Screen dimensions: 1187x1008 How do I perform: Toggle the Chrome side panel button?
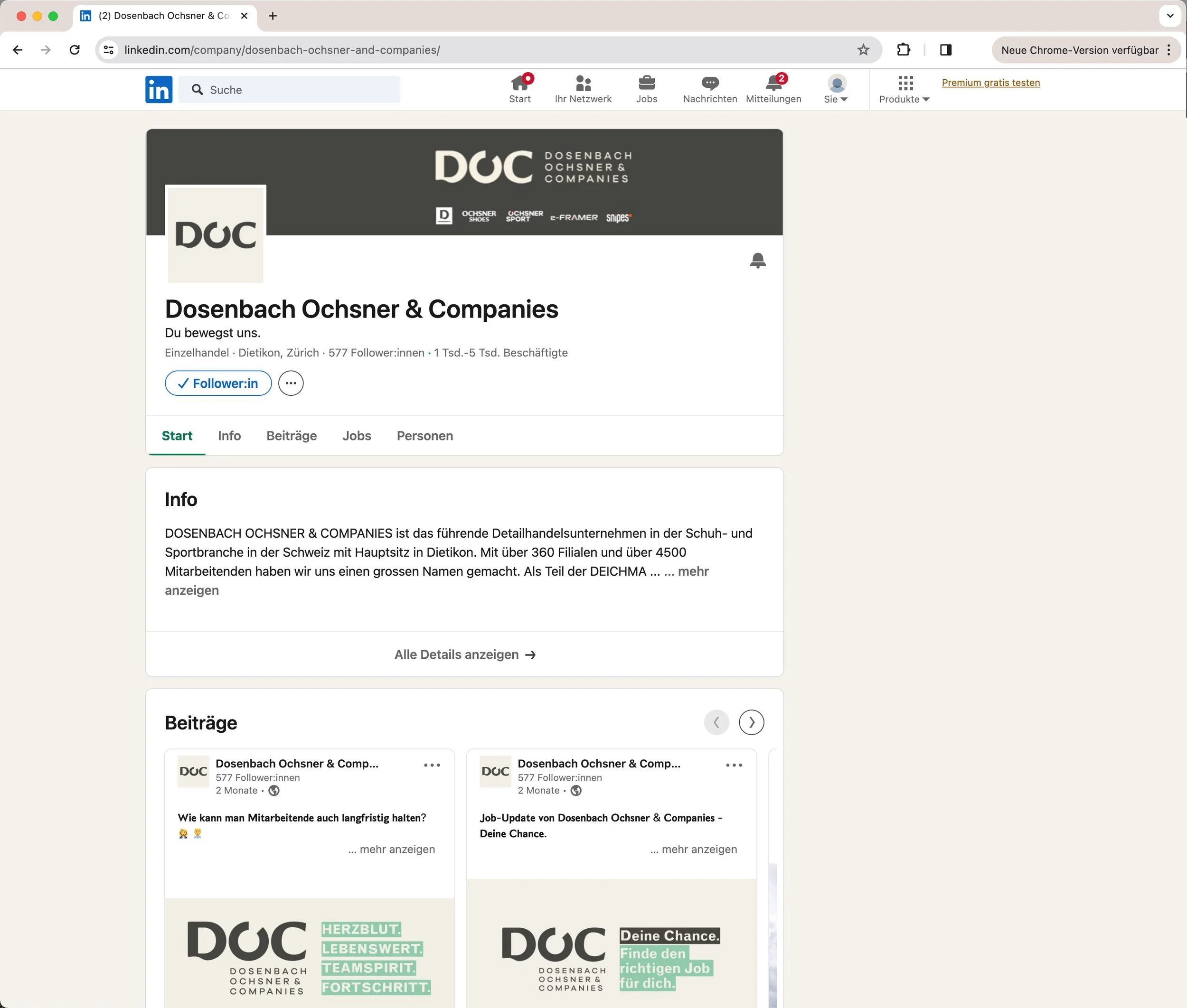[x=946, y=50]
